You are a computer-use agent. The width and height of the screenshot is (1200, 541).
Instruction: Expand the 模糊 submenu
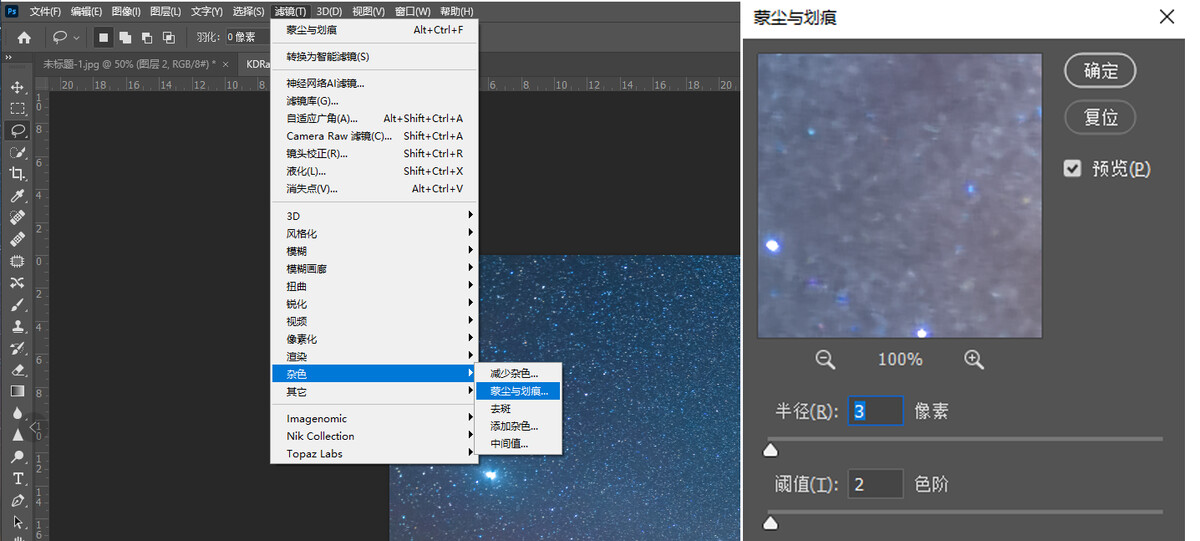[x=375, y=251]
